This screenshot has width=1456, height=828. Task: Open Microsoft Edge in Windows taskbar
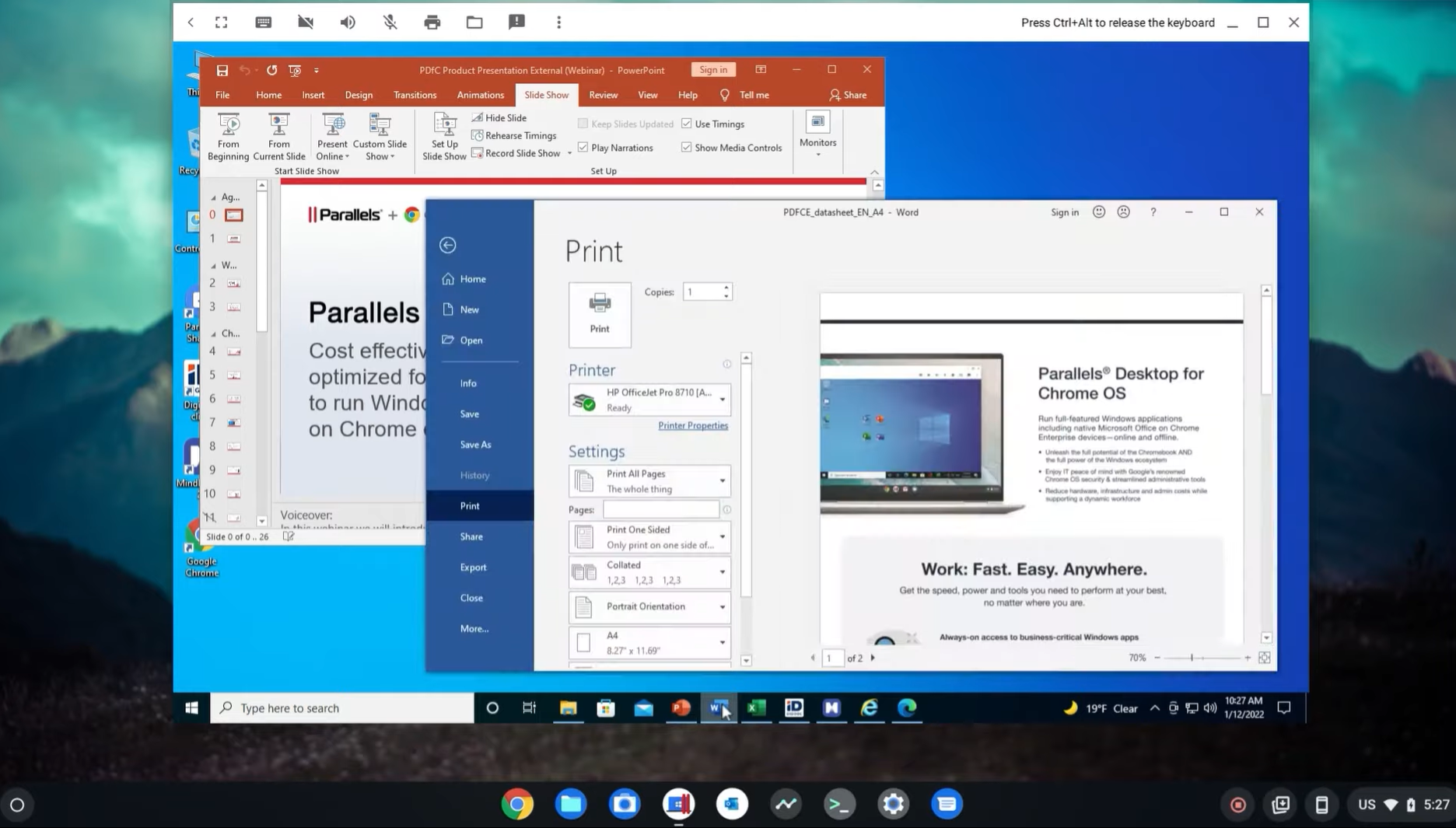click(907, 707)
